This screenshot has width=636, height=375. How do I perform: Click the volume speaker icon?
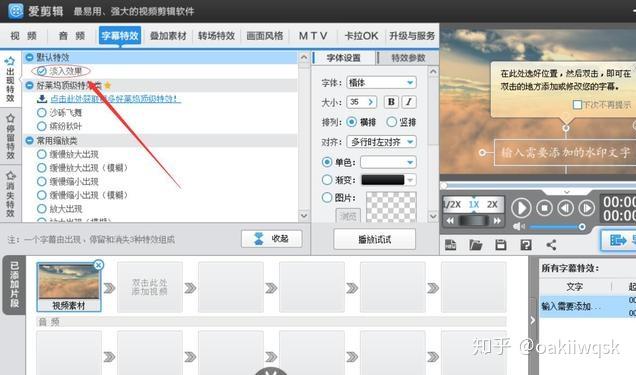pos(519,226)
